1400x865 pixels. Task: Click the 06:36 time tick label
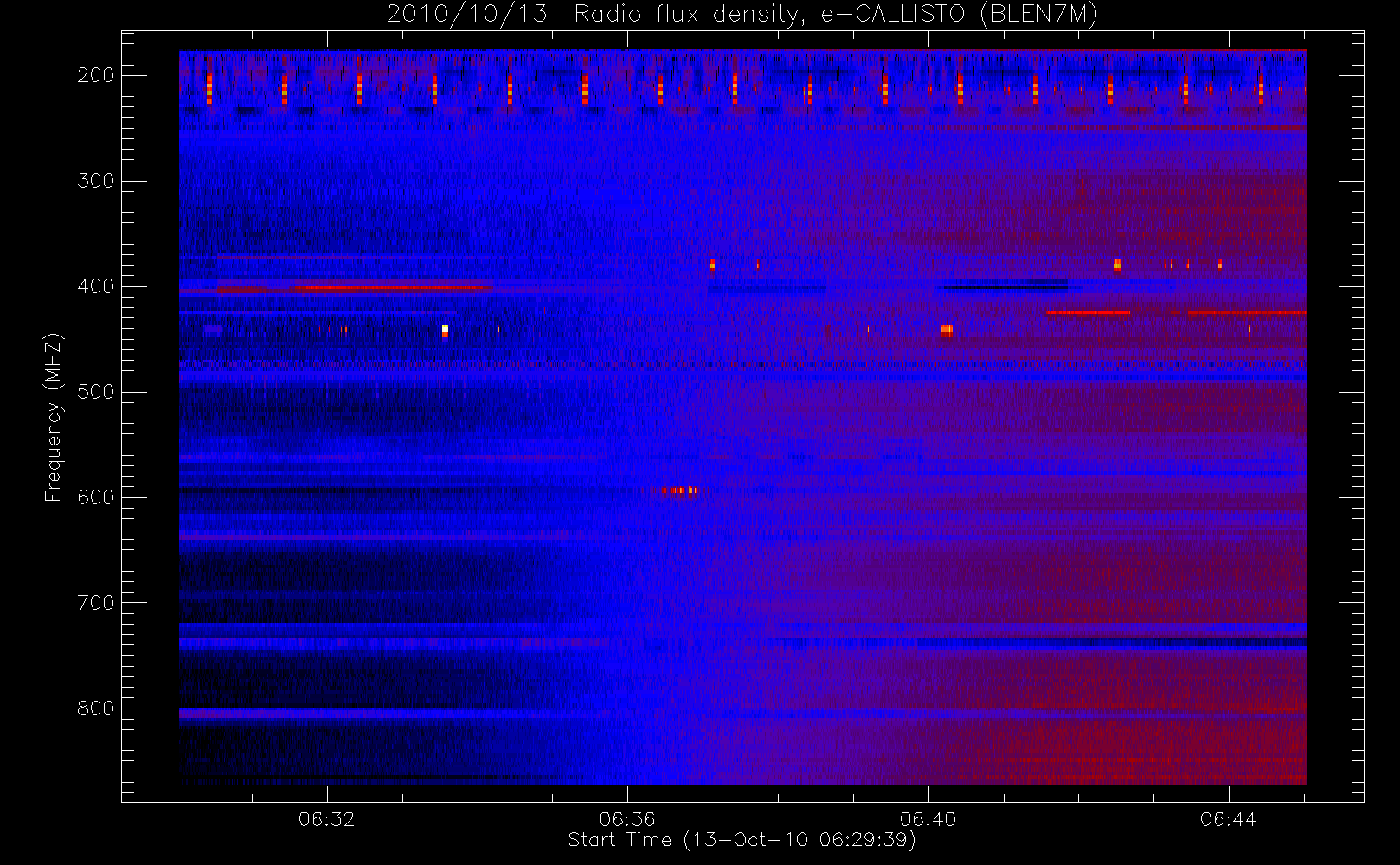click(x=627, y=819)
